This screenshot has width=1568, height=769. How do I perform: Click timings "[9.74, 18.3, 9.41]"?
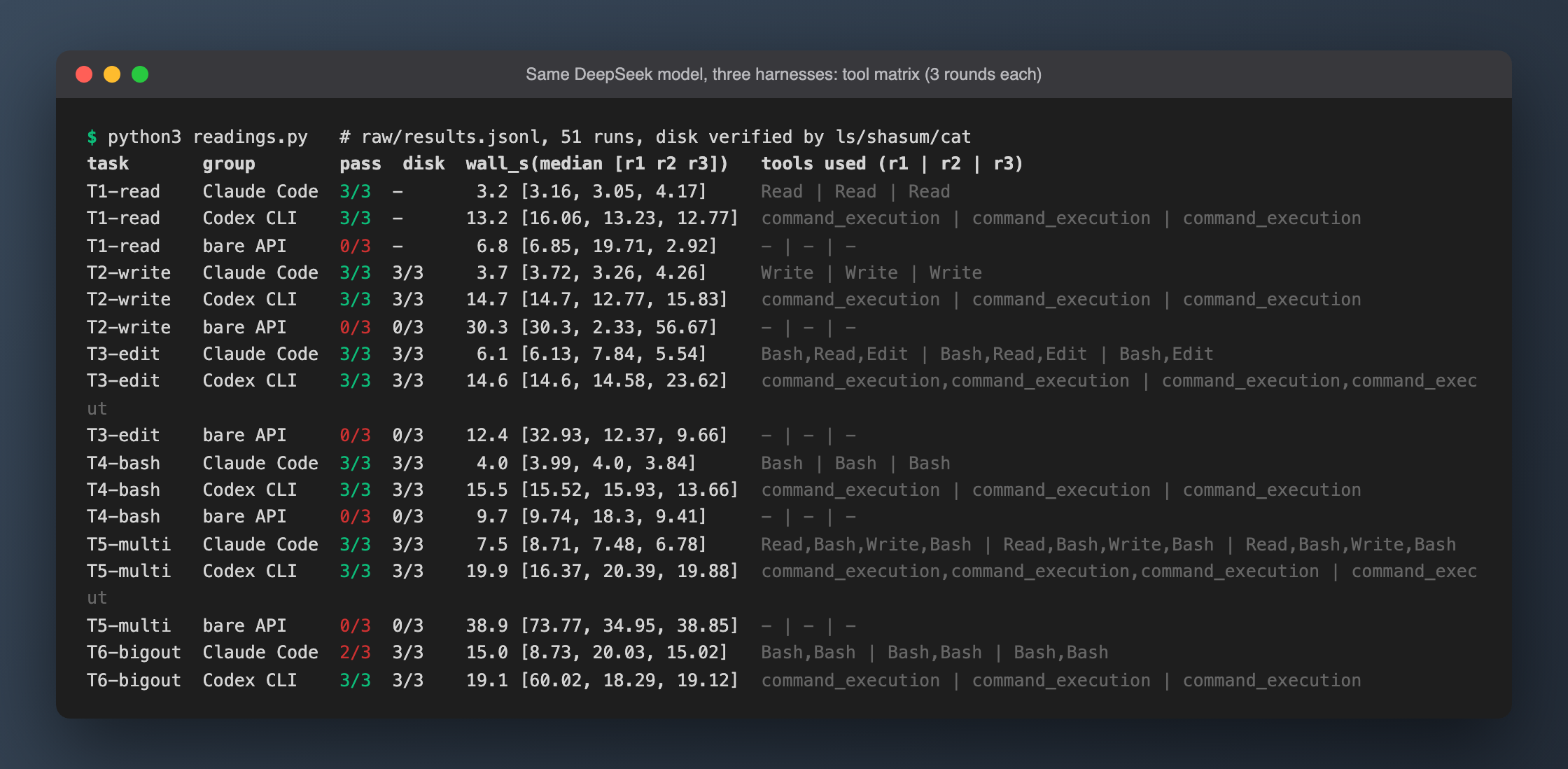(x=614, y=517)
